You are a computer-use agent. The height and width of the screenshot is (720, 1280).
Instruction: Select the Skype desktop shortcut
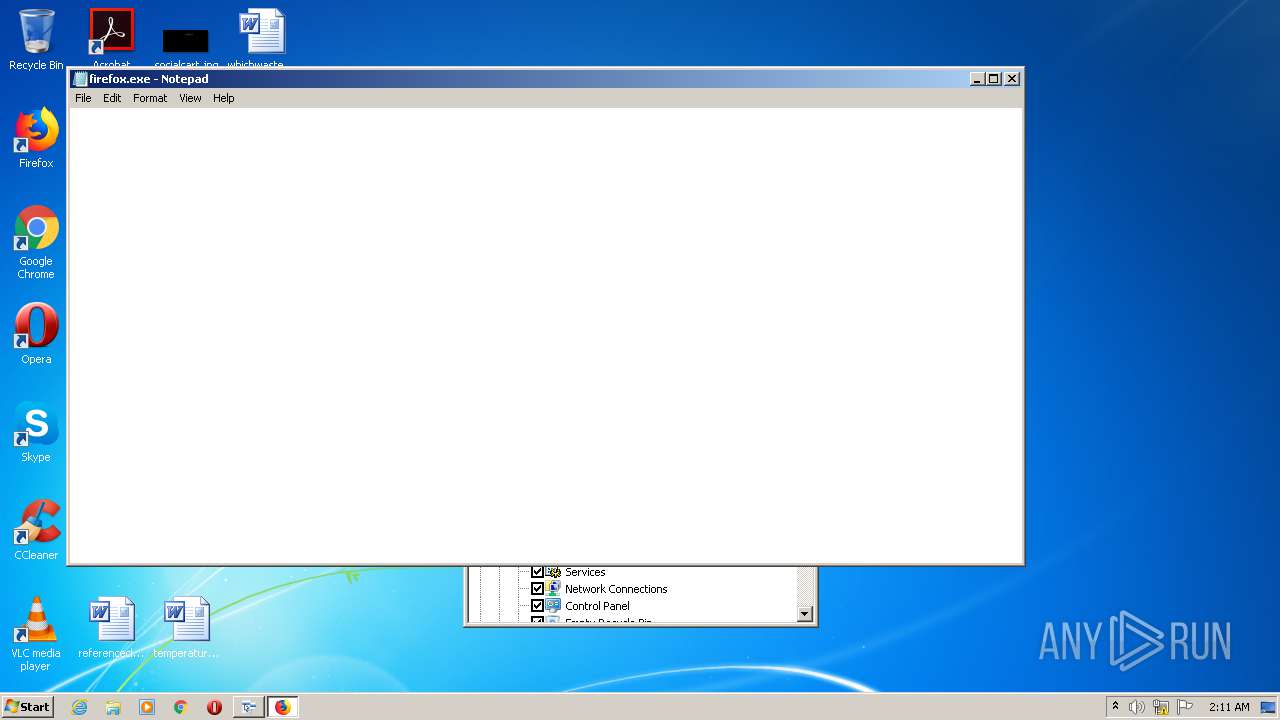click(x=36, y=432)
